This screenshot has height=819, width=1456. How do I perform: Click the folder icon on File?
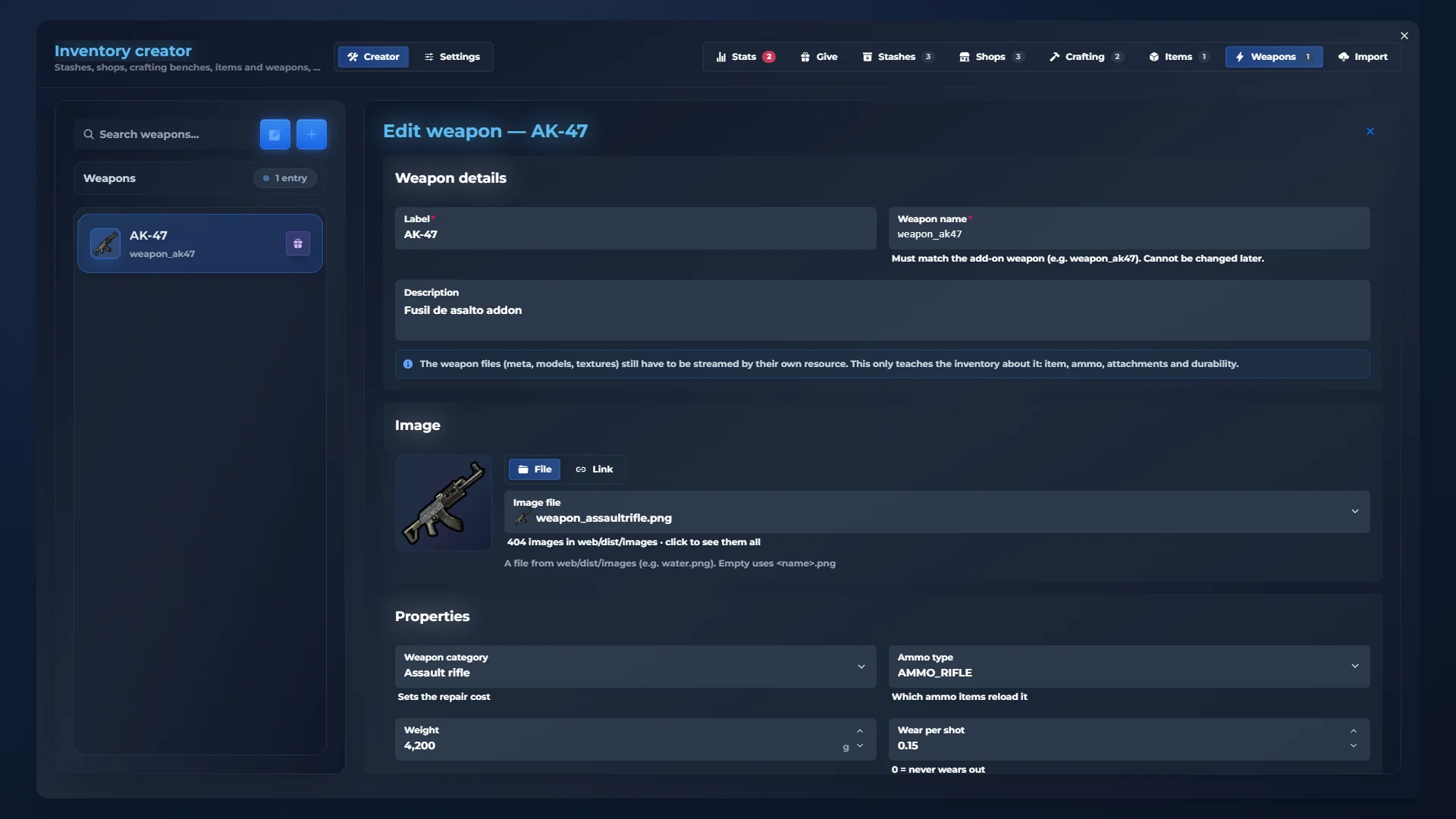[x=523, y=469]
